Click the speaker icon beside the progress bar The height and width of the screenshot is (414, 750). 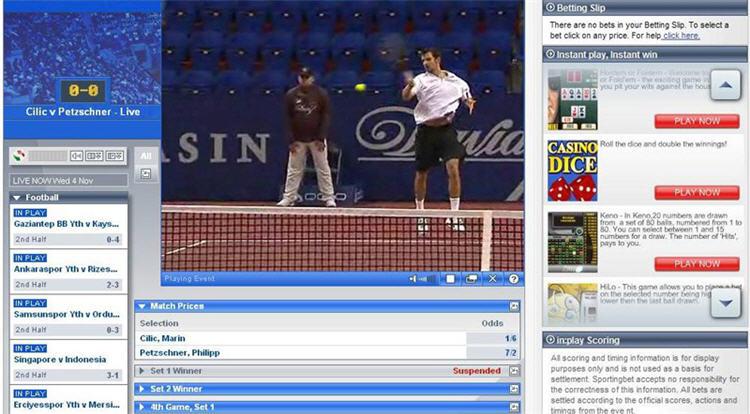(x=77, y=156)
